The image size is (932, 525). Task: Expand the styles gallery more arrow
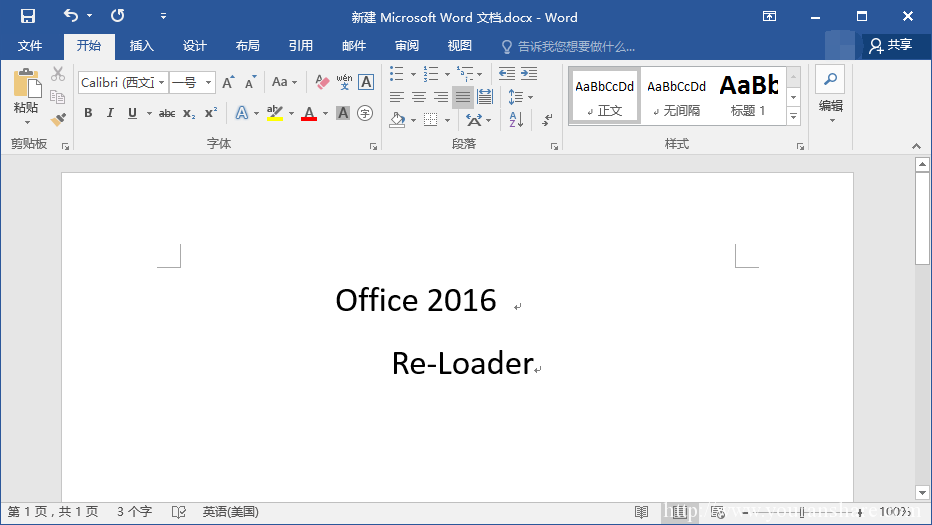[x=794, y=117]
